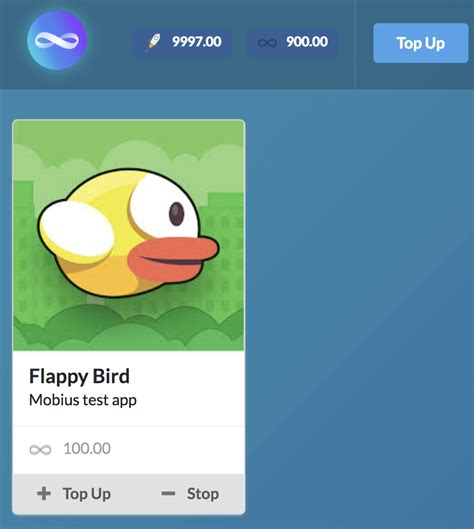Image resolution: width=474 pixels, height=529 pixels.
Task: Select the 9997.00 balance amount
Action: (197, 42)
